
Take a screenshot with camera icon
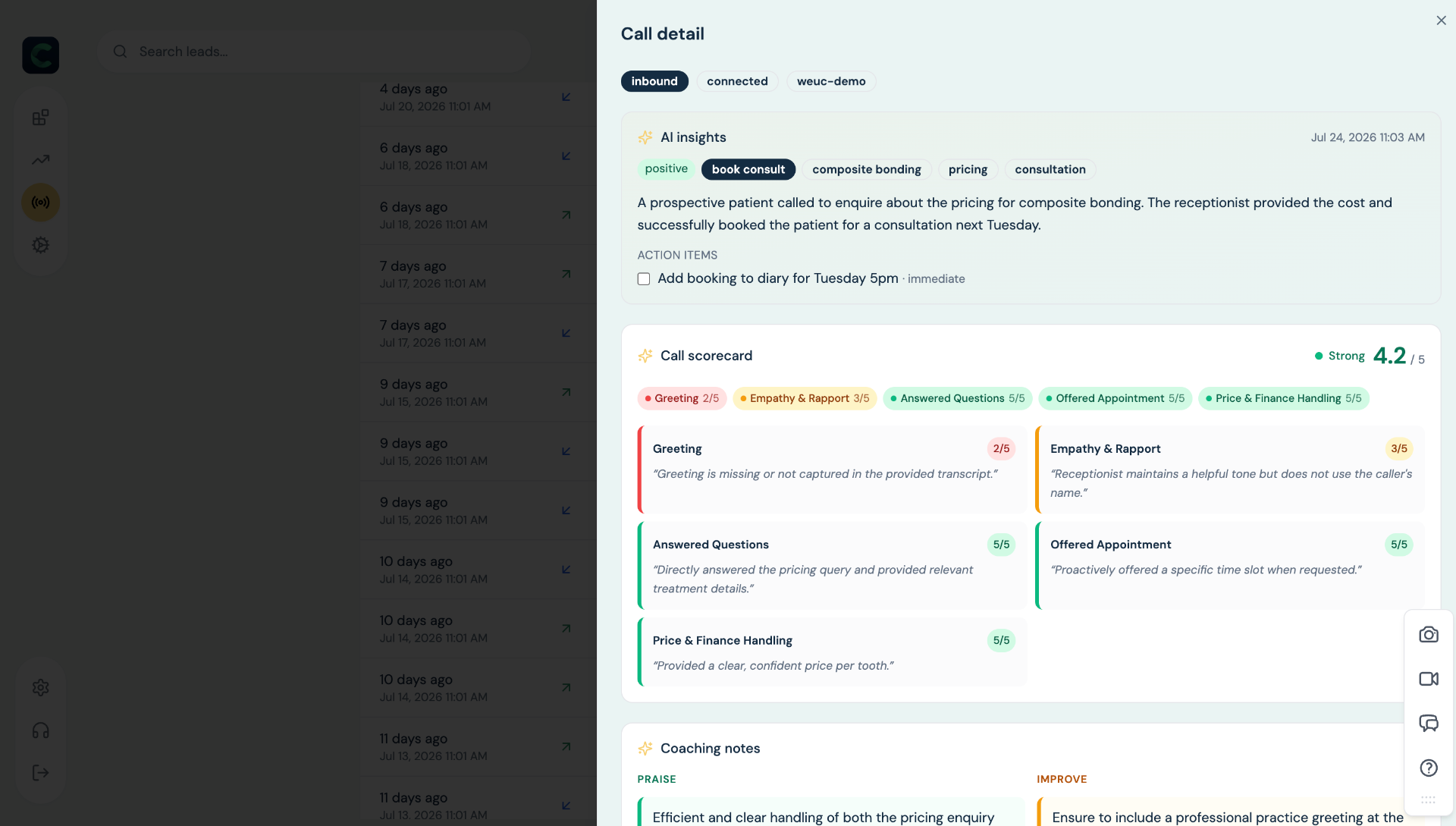[x=1429, y=634]
